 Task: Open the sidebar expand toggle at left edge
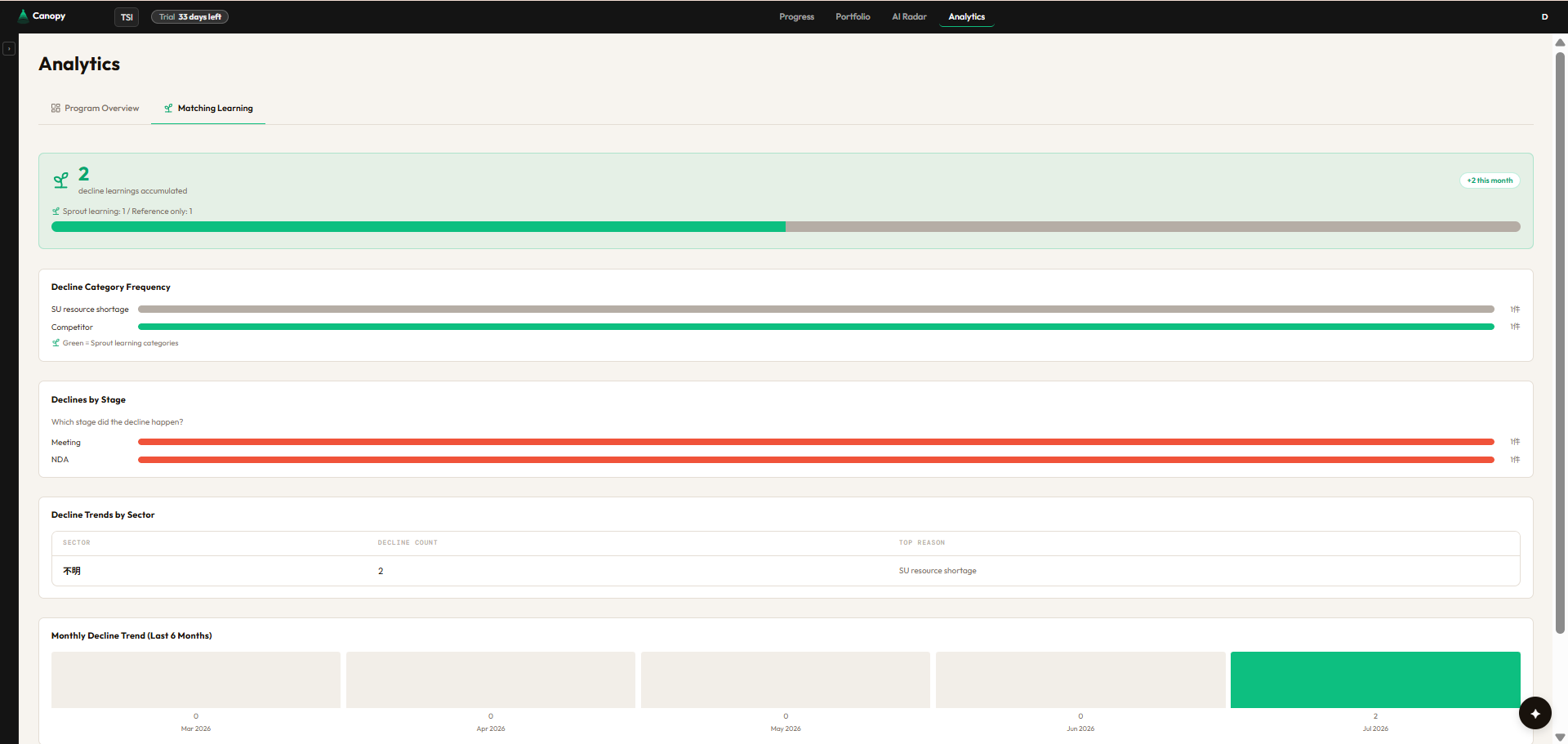(x=9, y=49)
